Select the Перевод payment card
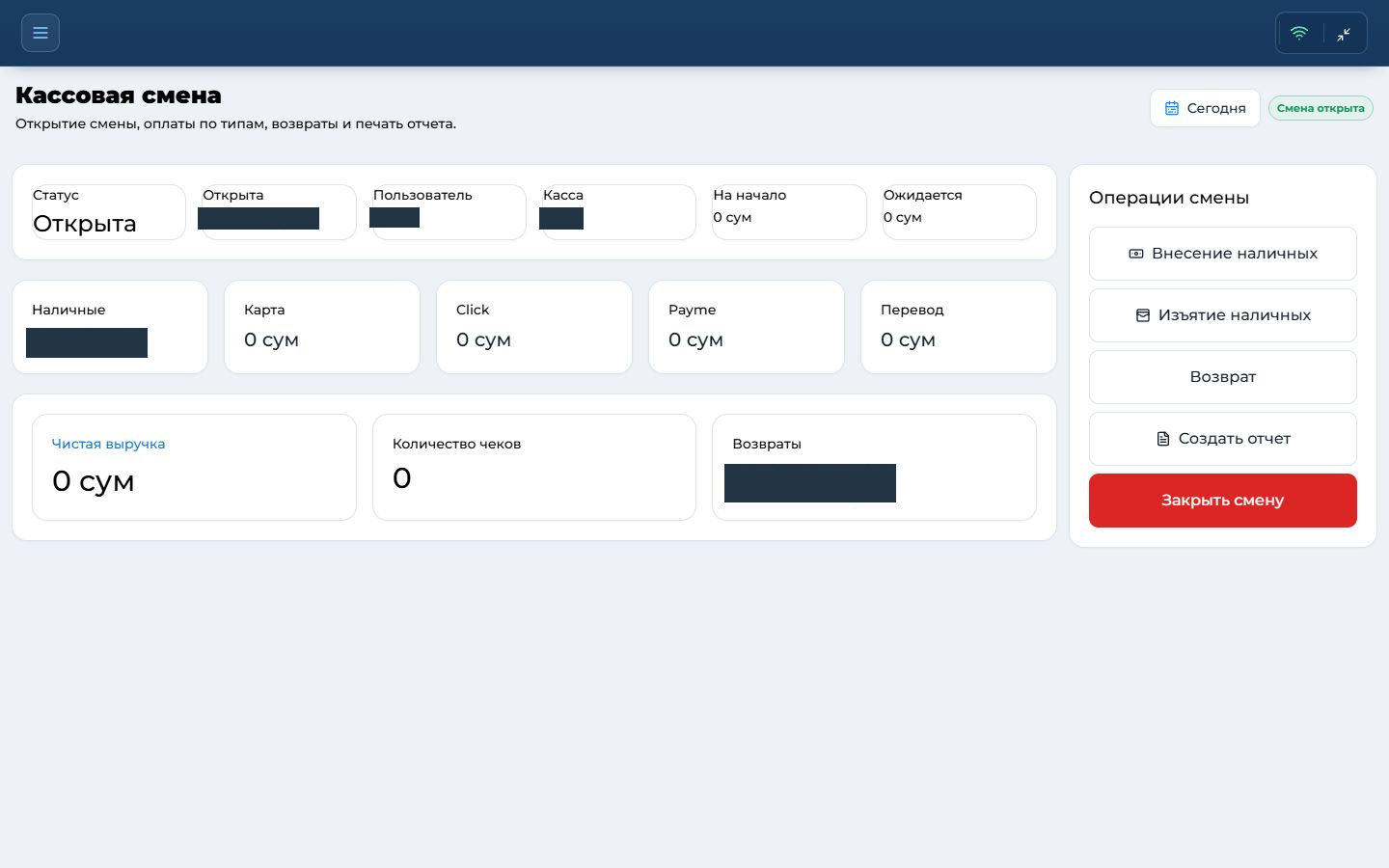This screenshot has width=1389, height=868. click(x=959, y=327)
